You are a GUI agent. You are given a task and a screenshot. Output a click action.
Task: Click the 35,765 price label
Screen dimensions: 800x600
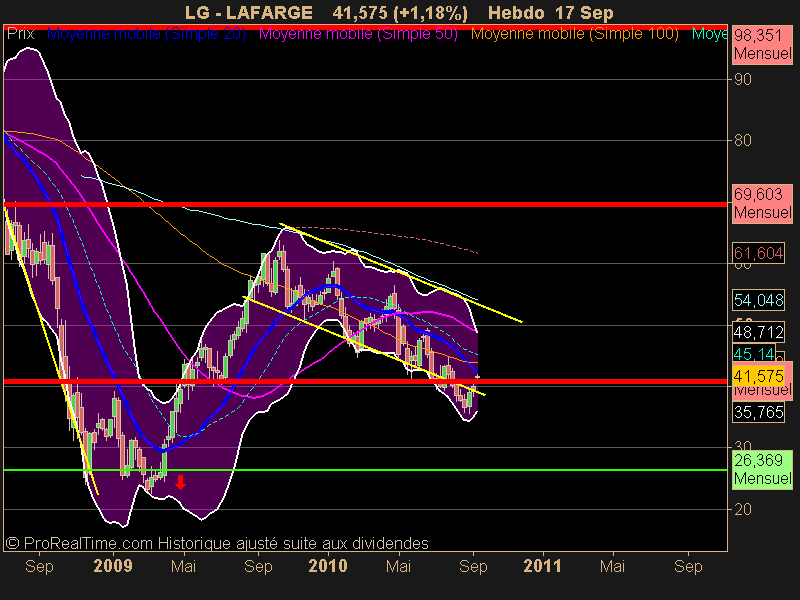(758, 412)
